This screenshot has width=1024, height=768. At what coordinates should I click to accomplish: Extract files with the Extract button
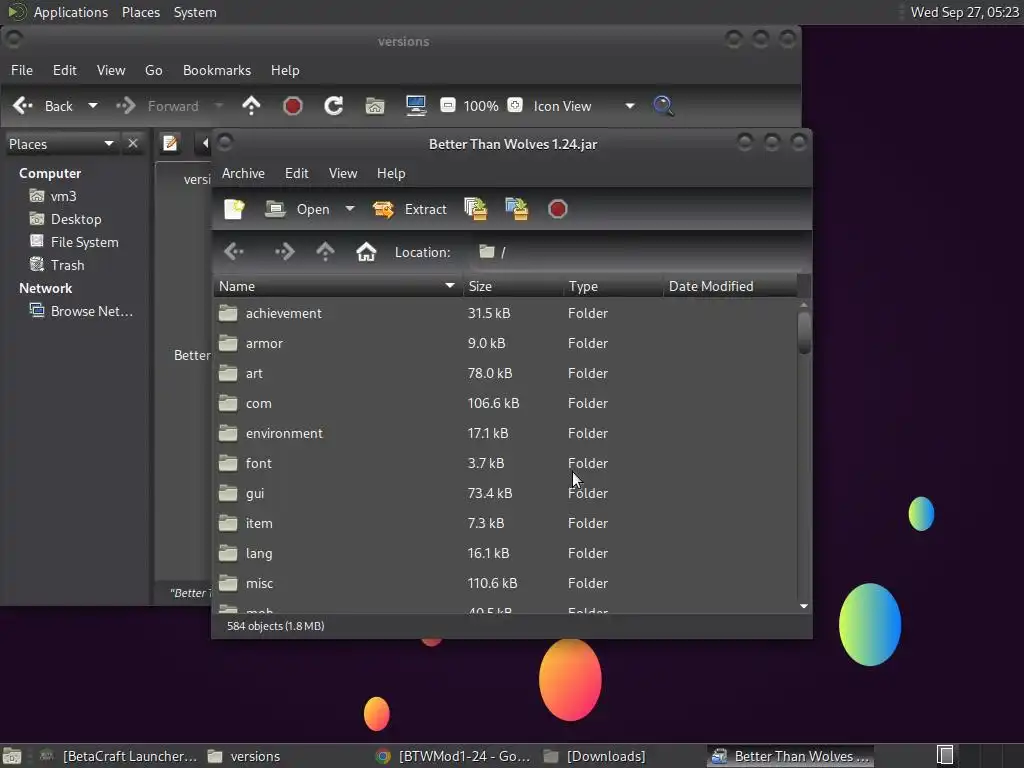pos(409,209)
